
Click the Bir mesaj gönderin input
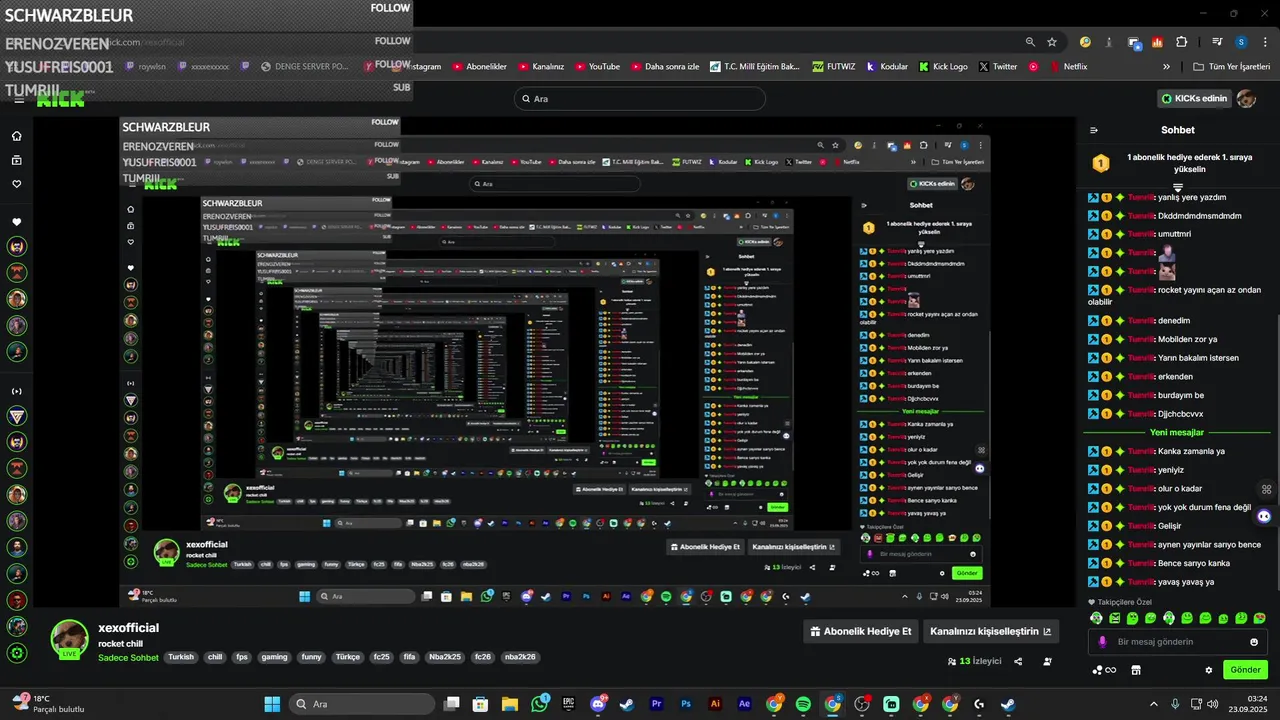pos(1178,642)
